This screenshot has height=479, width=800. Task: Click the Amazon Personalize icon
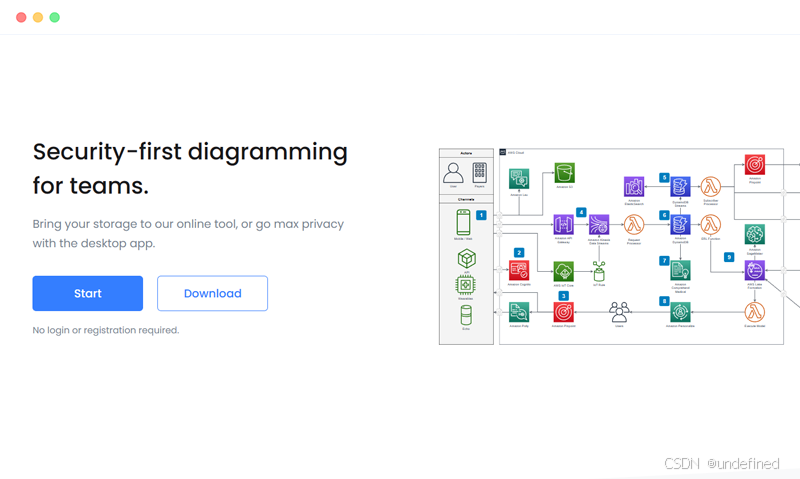click(680, 312)
